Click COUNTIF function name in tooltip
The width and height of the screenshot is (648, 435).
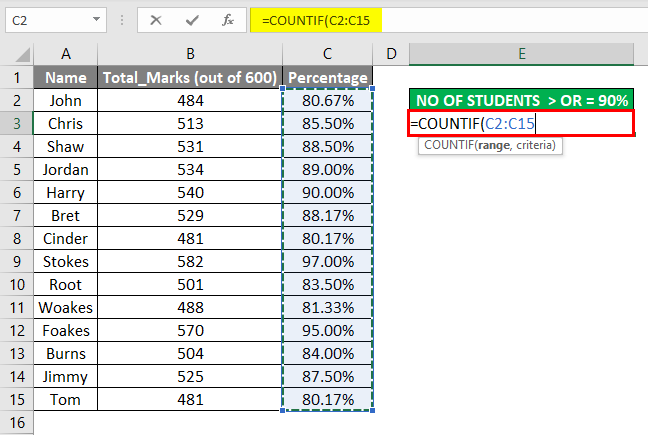pos(449,145)
